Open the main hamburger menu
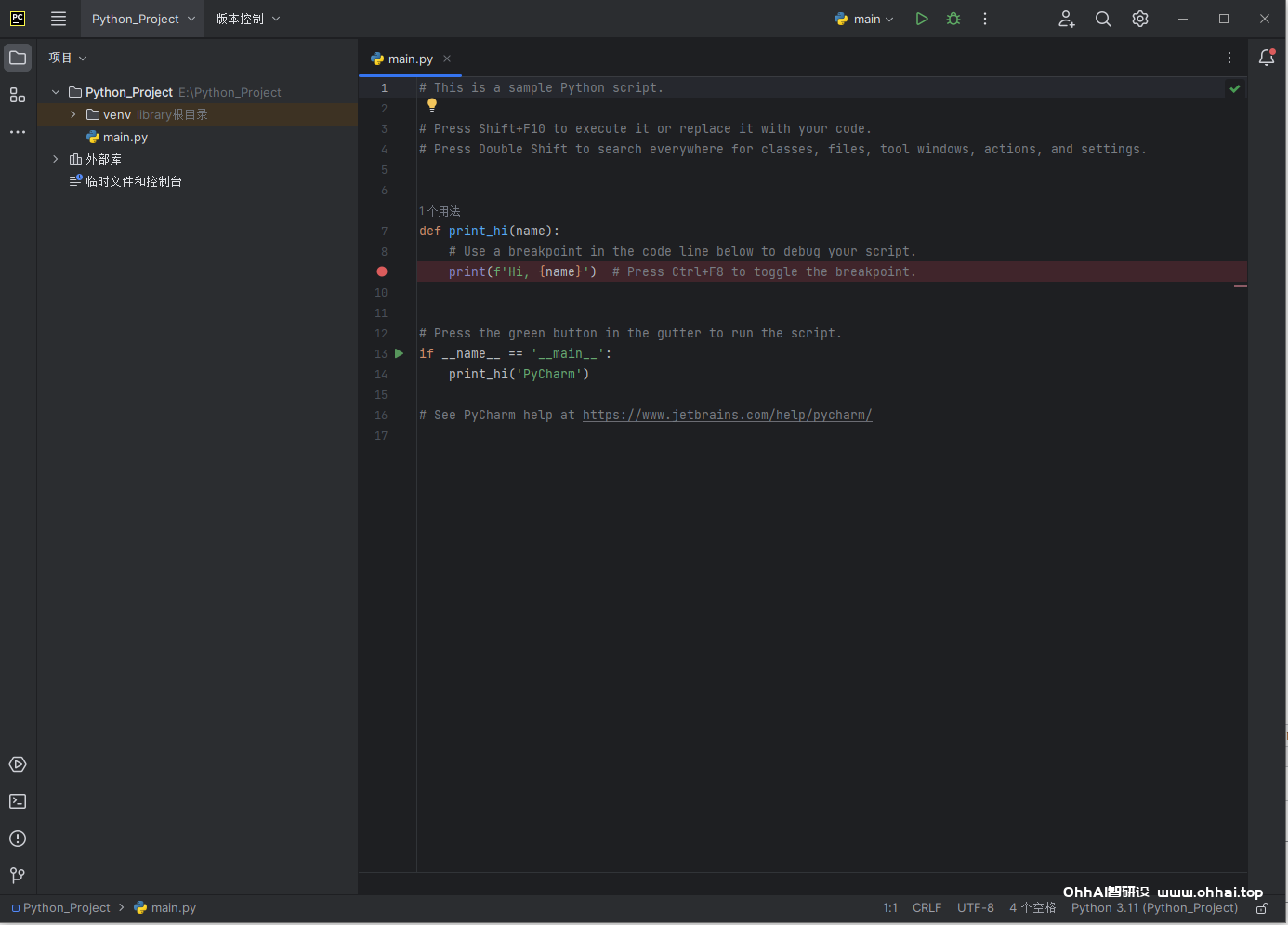Screen dimensions: 1288x925 59,19
